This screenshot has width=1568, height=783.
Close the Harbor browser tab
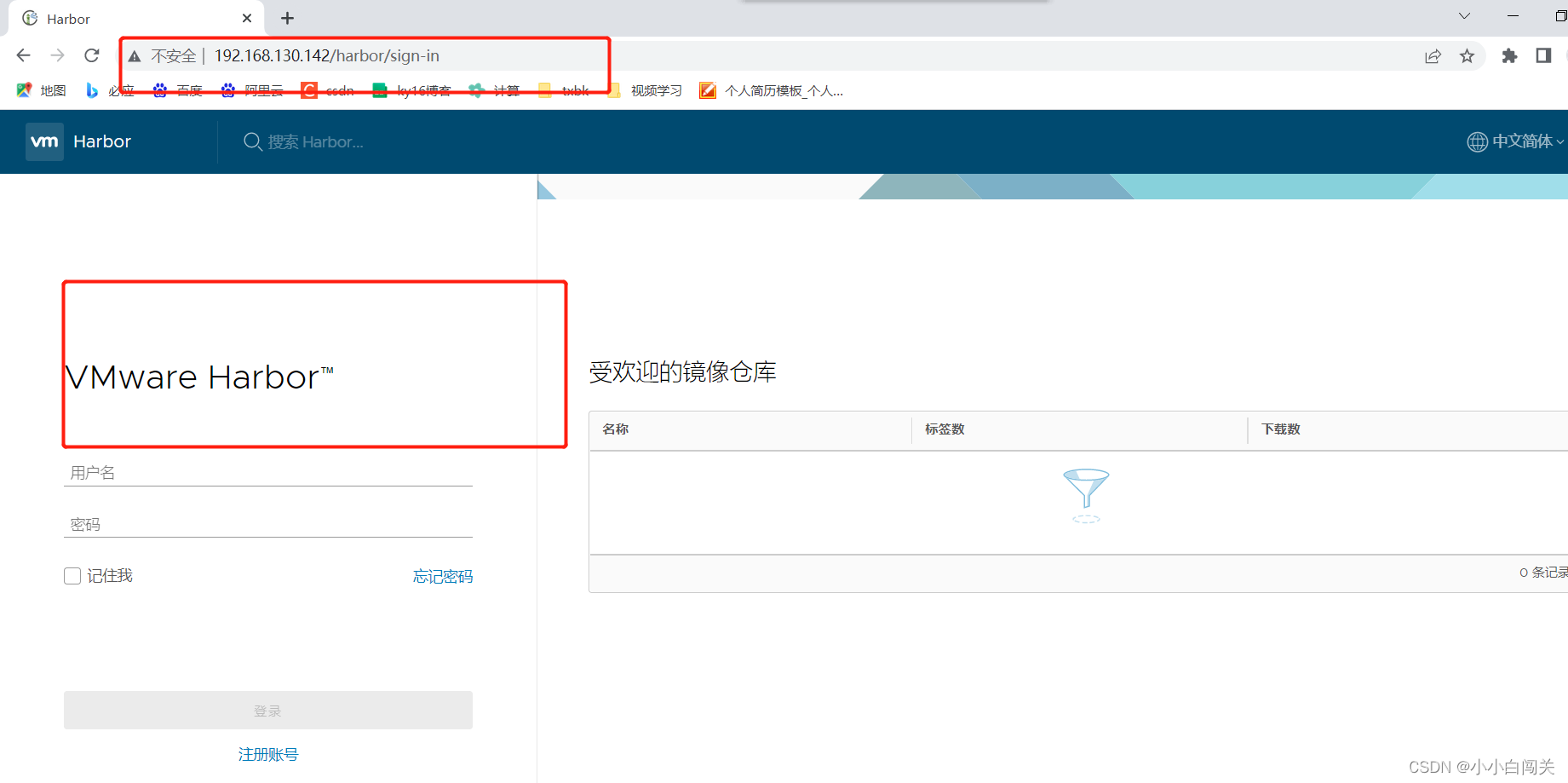coord(247,18)
